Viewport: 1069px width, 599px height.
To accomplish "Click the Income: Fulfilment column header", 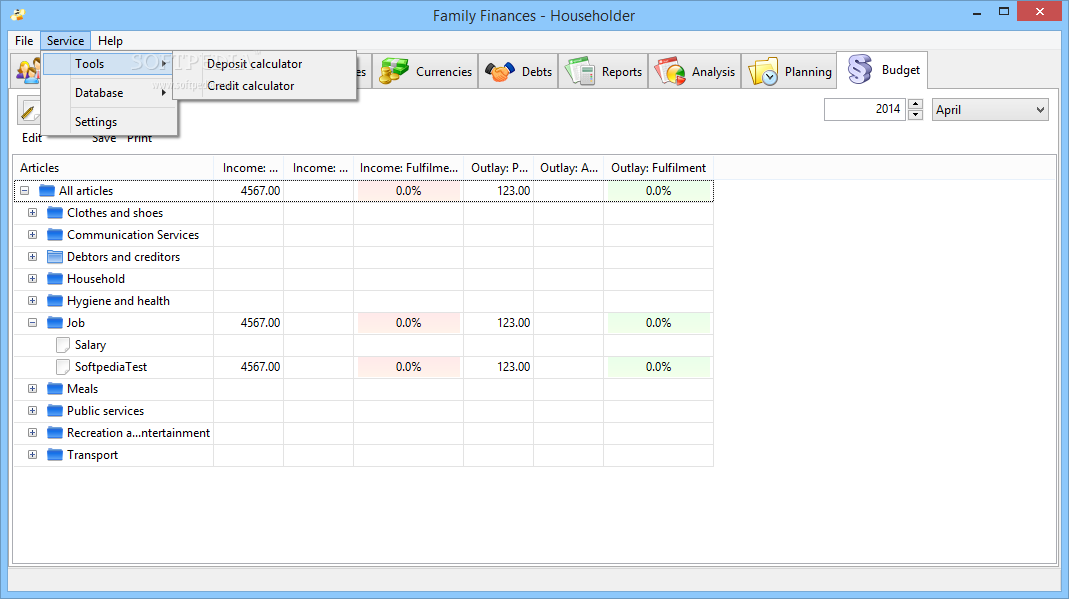I will click(x=408, y=168).
